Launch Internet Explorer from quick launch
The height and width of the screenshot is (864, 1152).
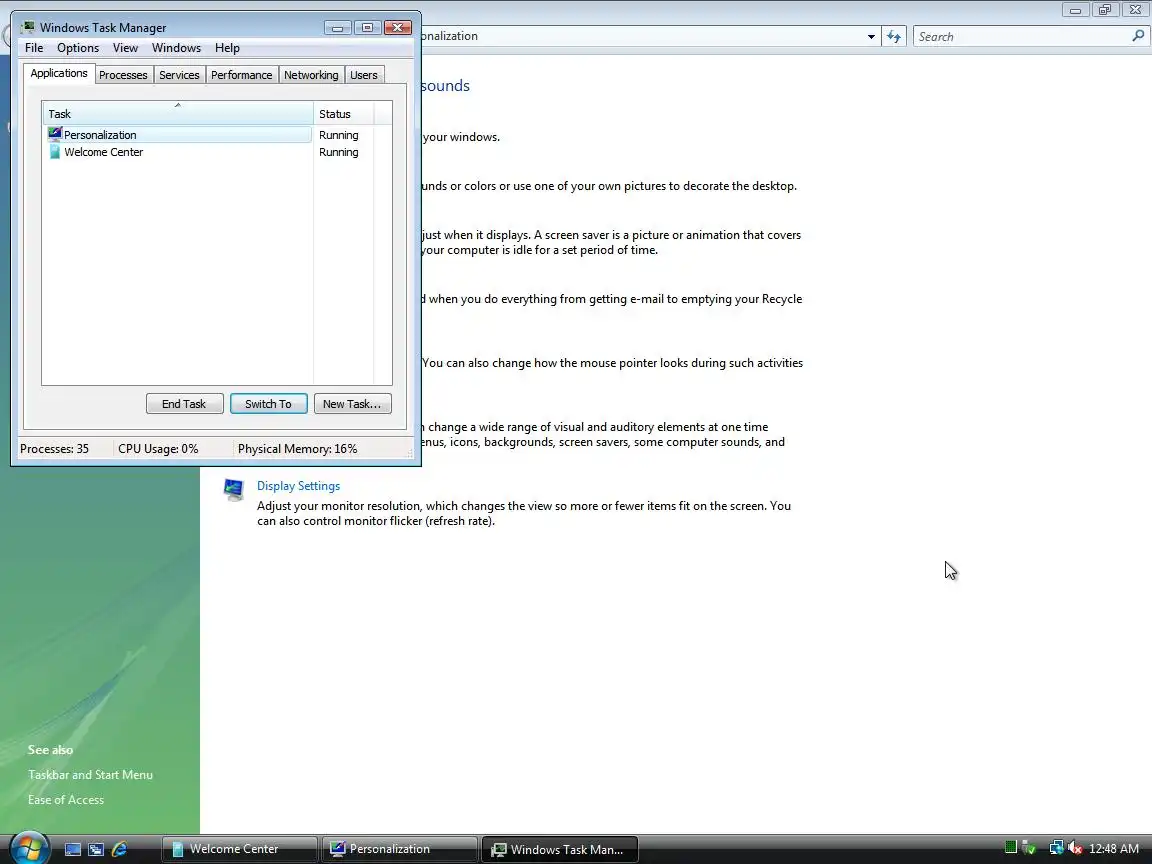119,849
